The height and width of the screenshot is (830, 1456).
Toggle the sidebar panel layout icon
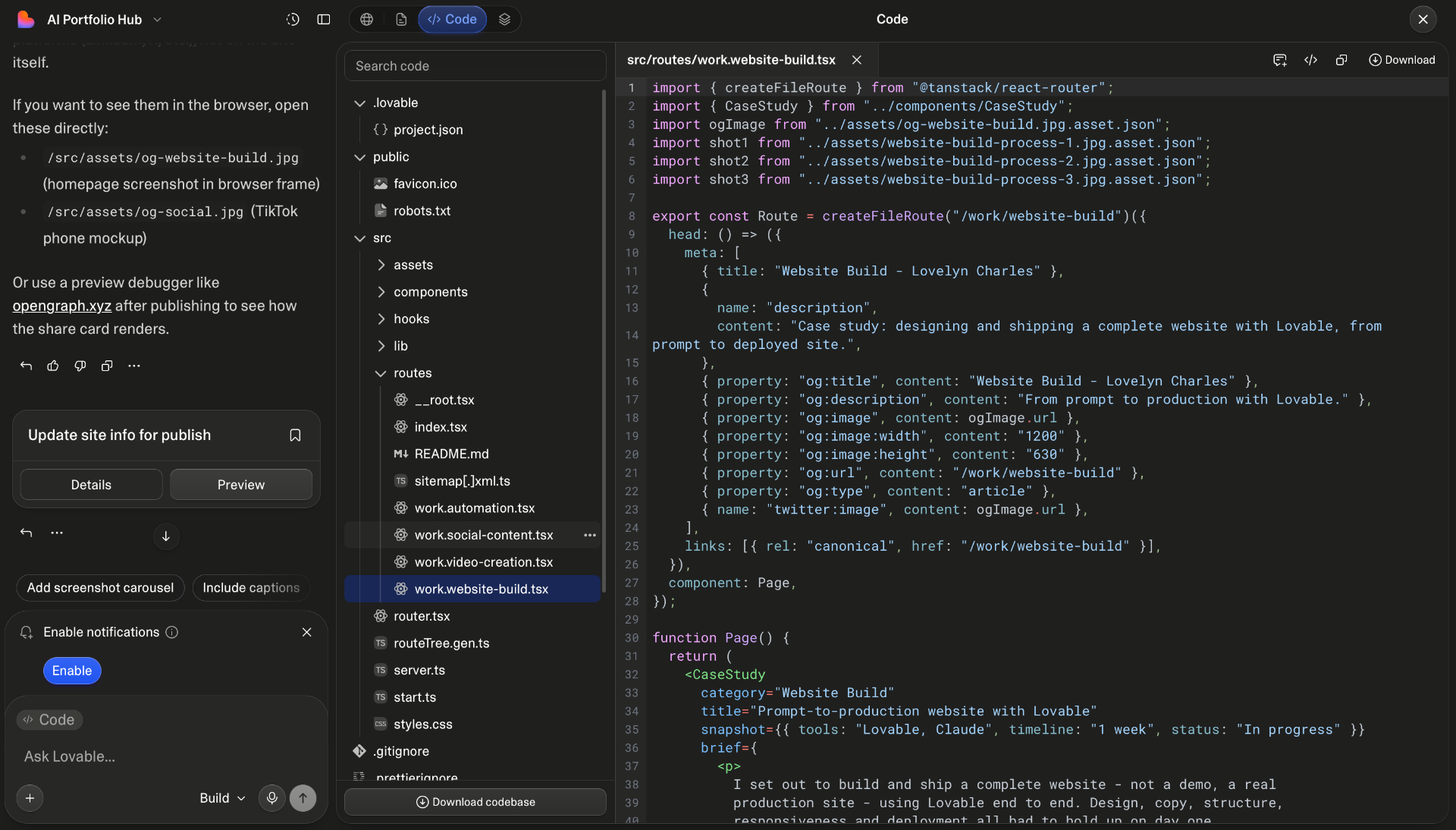coord(324,20)
